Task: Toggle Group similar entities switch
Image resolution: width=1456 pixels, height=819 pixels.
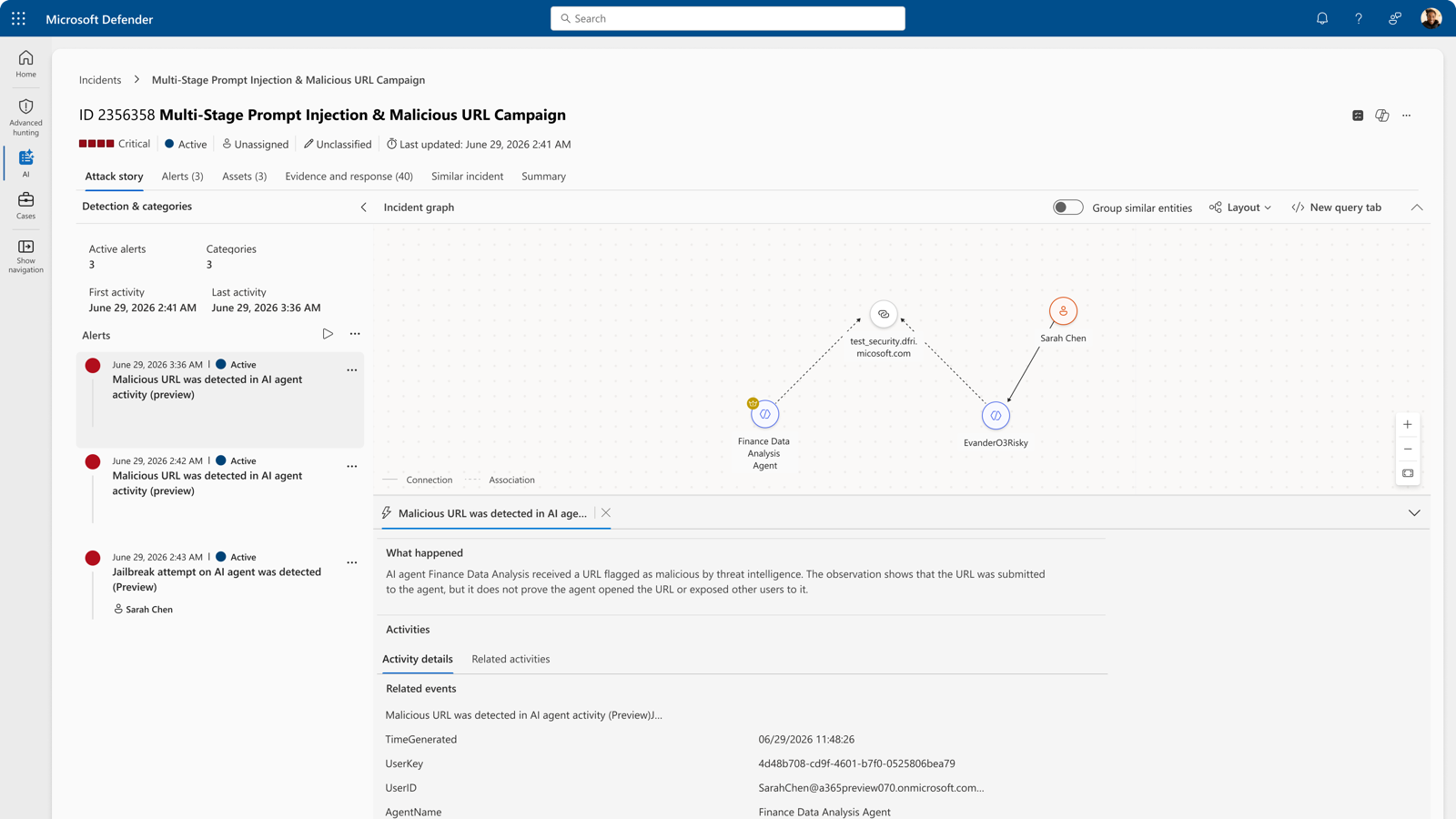Action: click(1067, 207)
